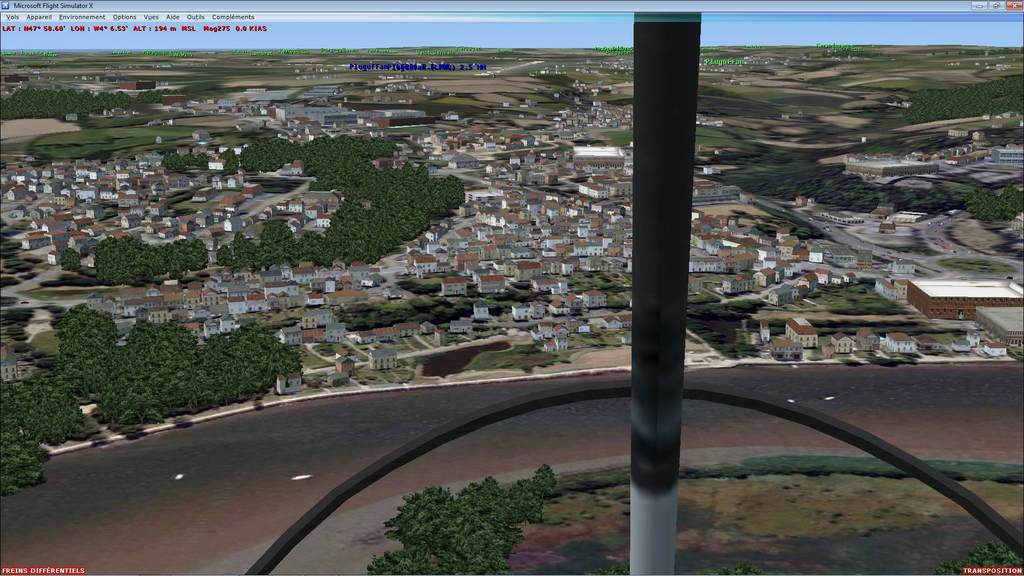The height and width of the screenshot is (576, 1024).
Task: Show the Vues menu
Action: [151, 17]
